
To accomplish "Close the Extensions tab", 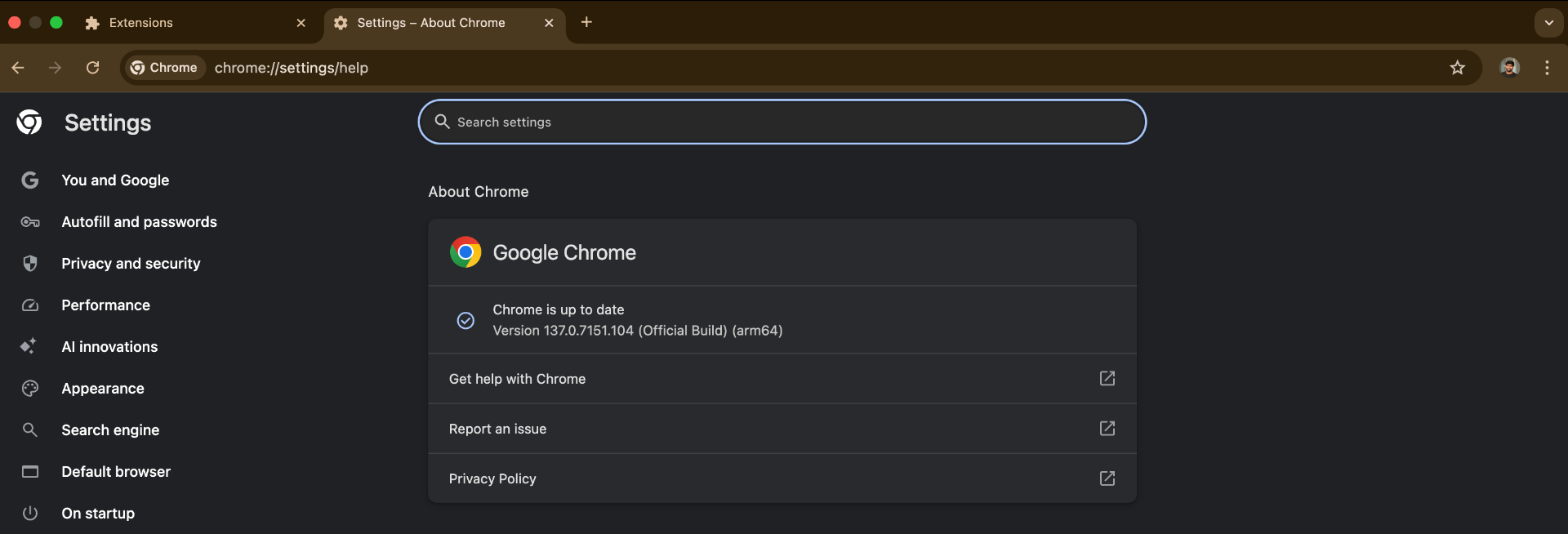I will tap(301, 23).
